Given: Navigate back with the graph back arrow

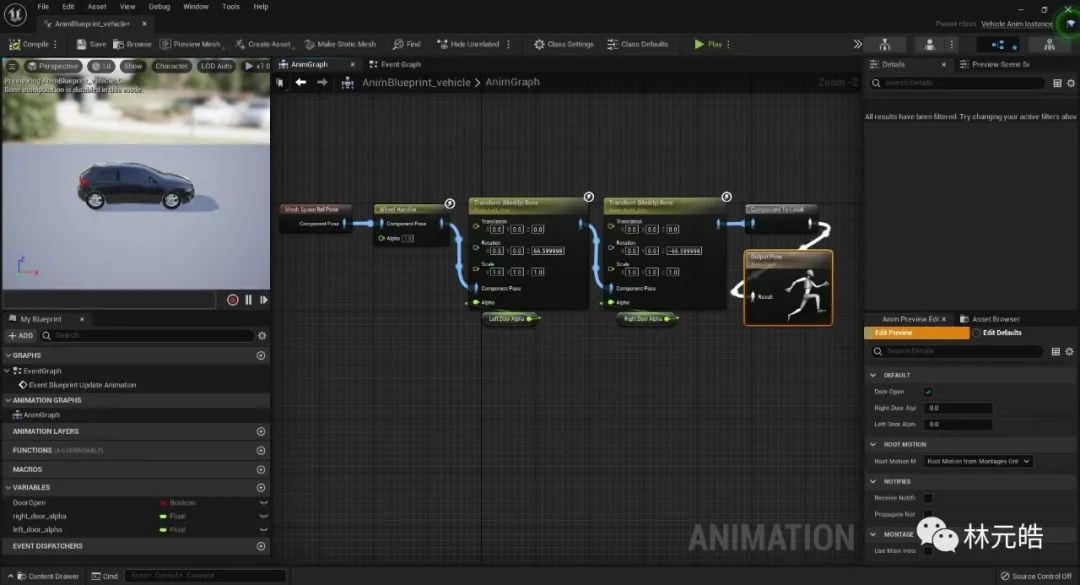Looking at the screenshot, I should (300, 83).
